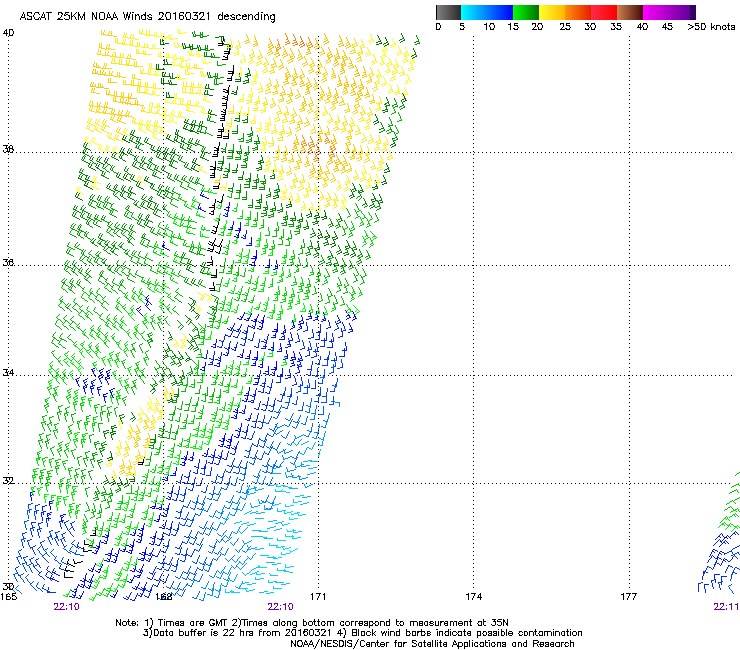Click the latitude label '34'
Viewport: 740px width, 650px height.
8,373
